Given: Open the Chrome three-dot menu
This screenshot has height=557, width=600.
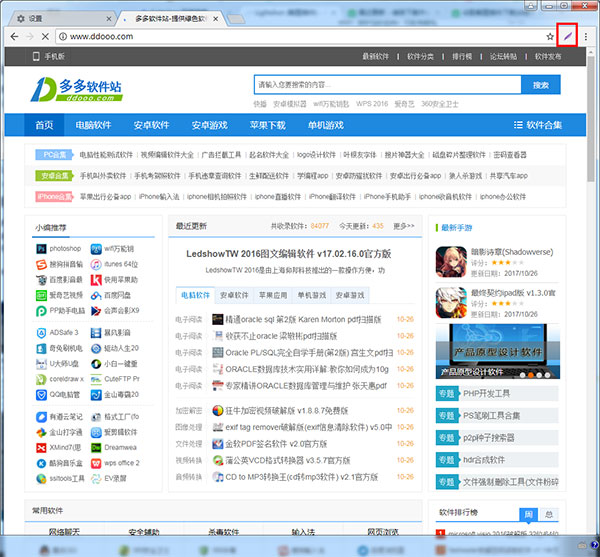Looking at the screenshot, I should pos(585,36).
